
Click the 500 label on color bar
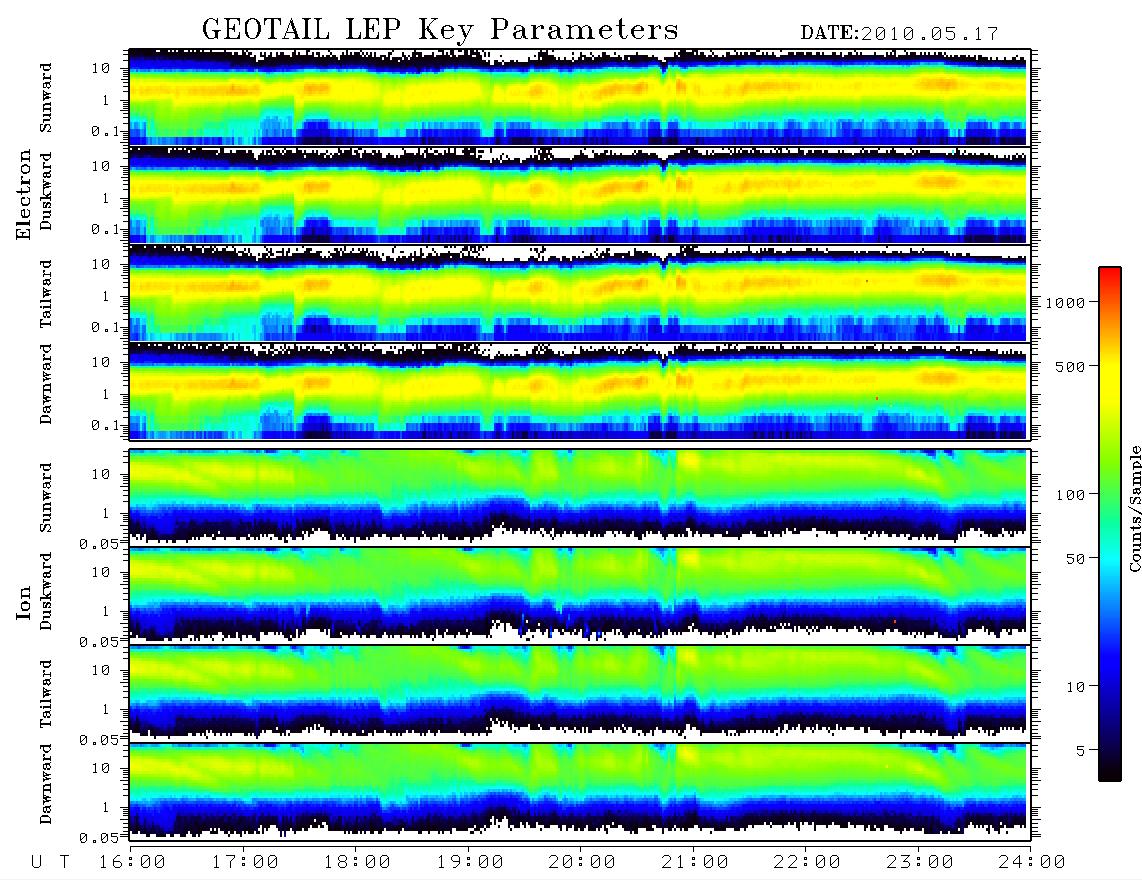(x=1071, y=366)
